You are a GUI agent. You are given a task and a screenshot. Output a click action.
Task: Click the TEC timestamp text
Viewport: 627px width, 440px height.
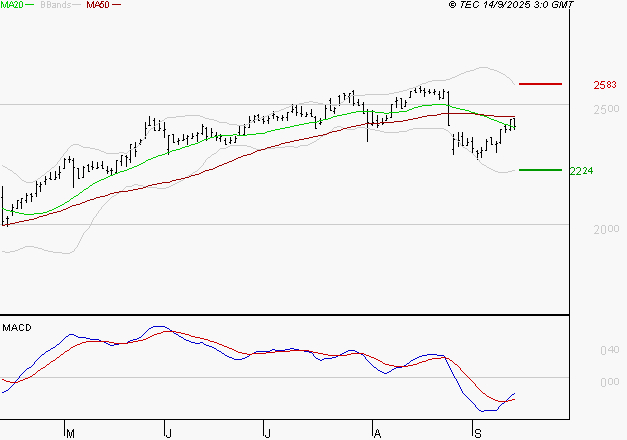tap(511, 5)
